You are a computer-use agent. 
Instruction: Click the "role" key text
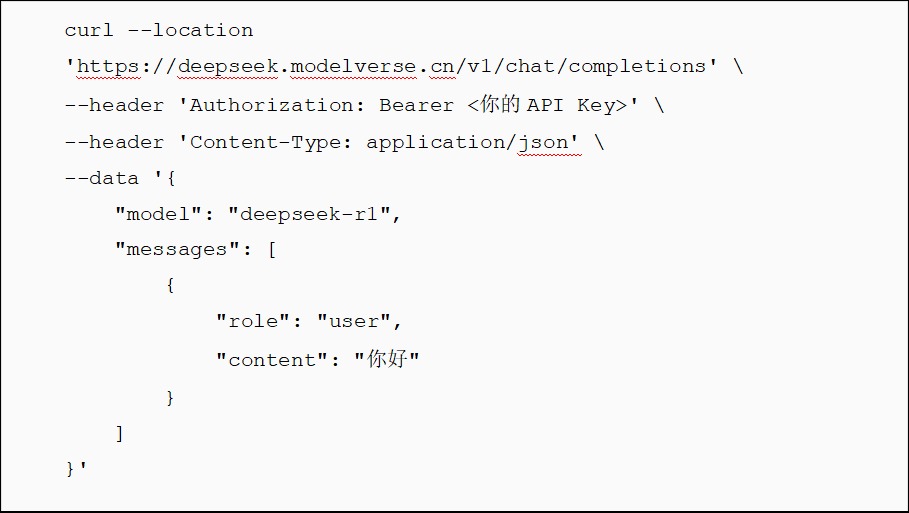tap(253, 321)
